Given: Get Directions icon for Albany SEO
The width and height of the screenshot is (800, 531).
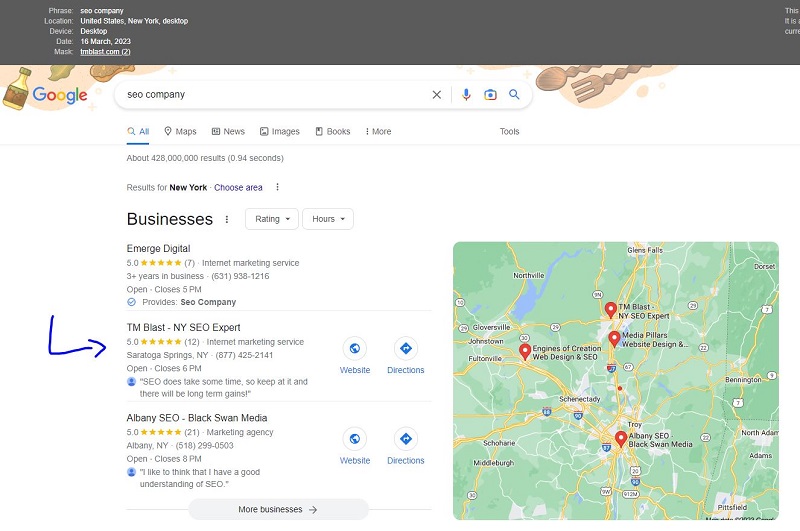Looking at the screenshot, I should point(406,439).
